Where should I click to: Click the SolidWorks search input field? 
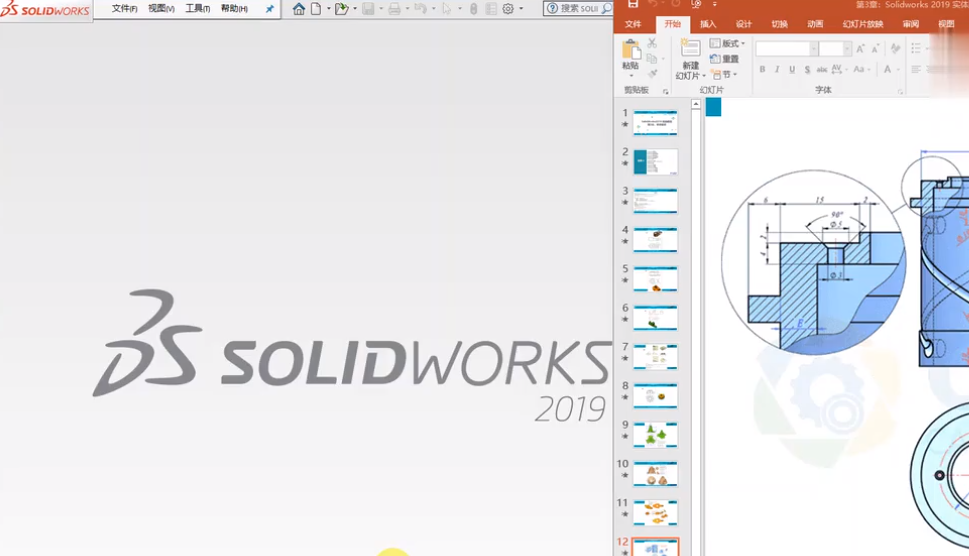(x=579, y=9)
